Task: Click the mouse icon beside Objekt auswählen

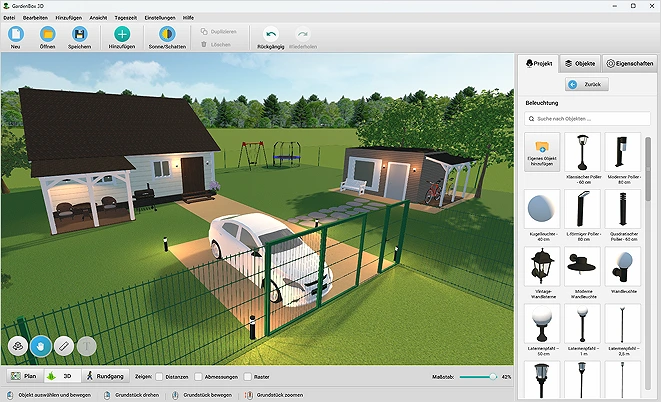Action: [10, 395]
